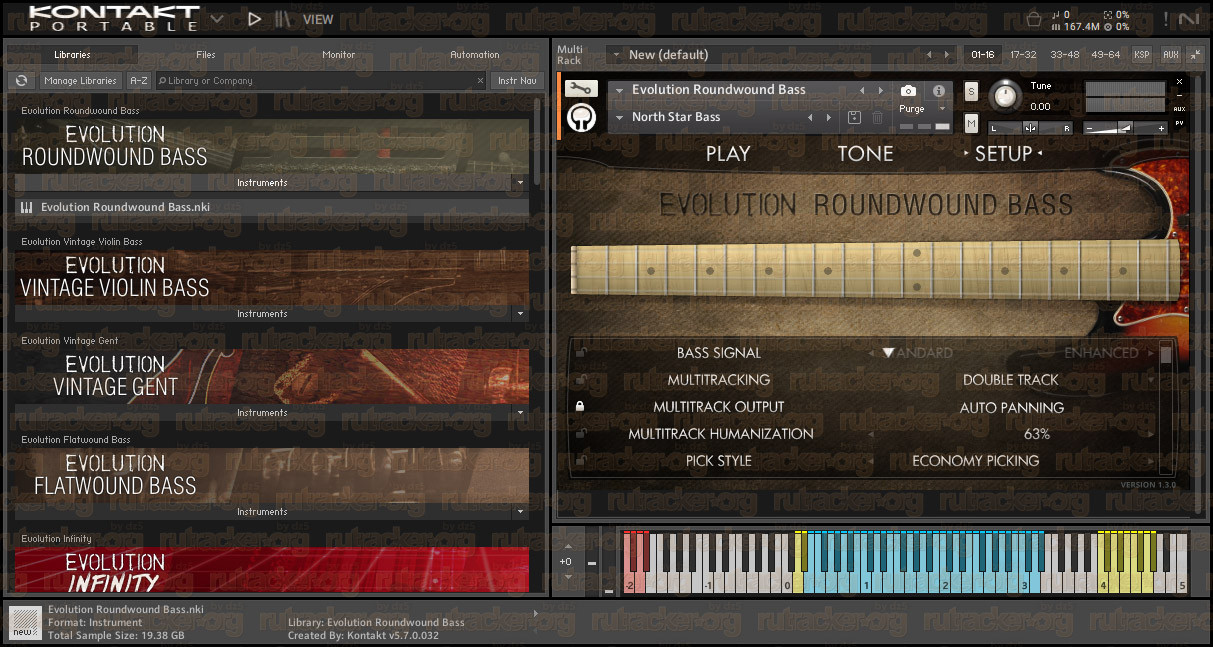Open the snapshot view camera icon
1213x647 pixels.
908,90
